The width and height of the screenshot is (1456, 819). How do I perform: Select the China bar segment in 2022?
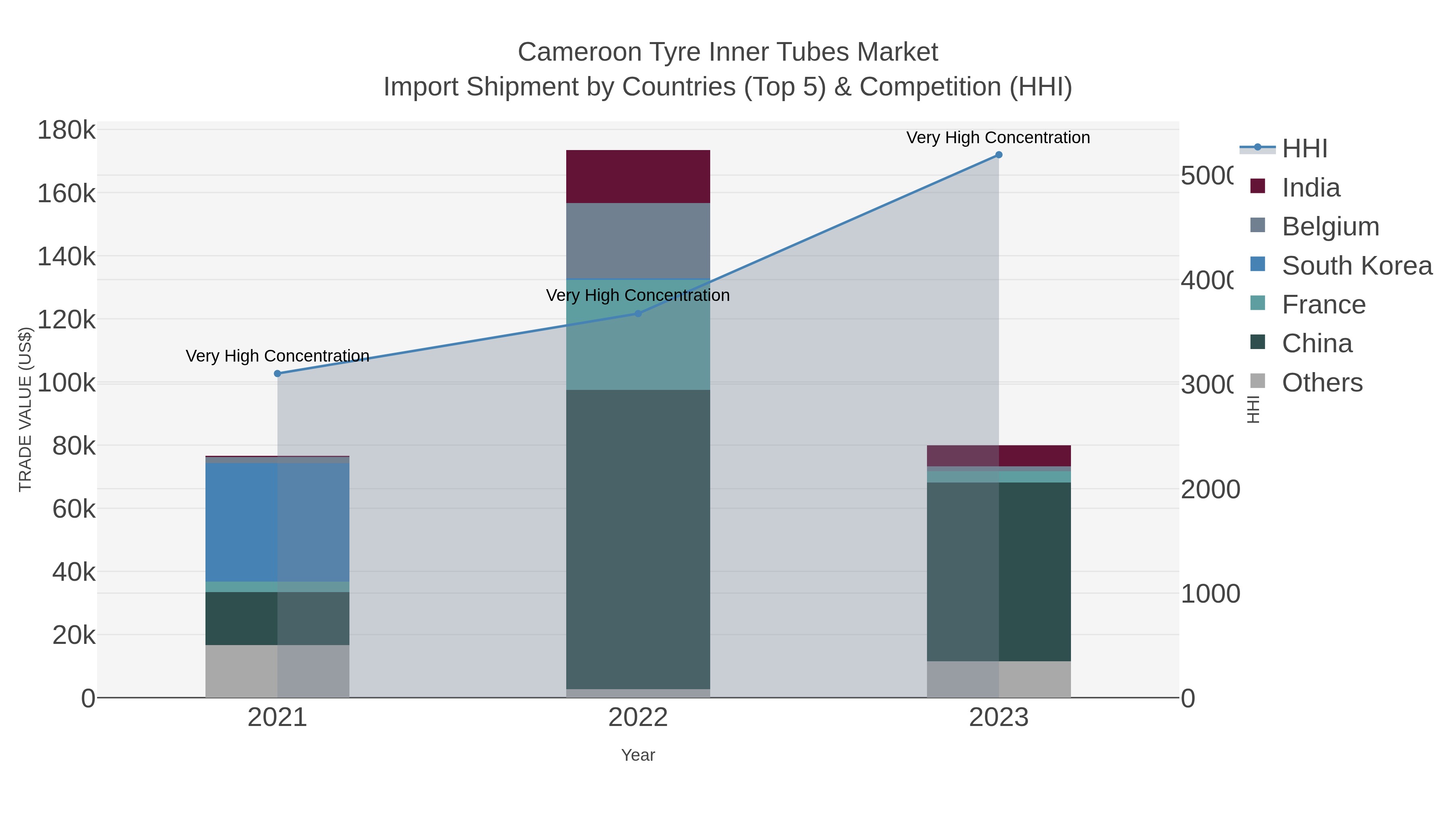[x=638, y=540]
